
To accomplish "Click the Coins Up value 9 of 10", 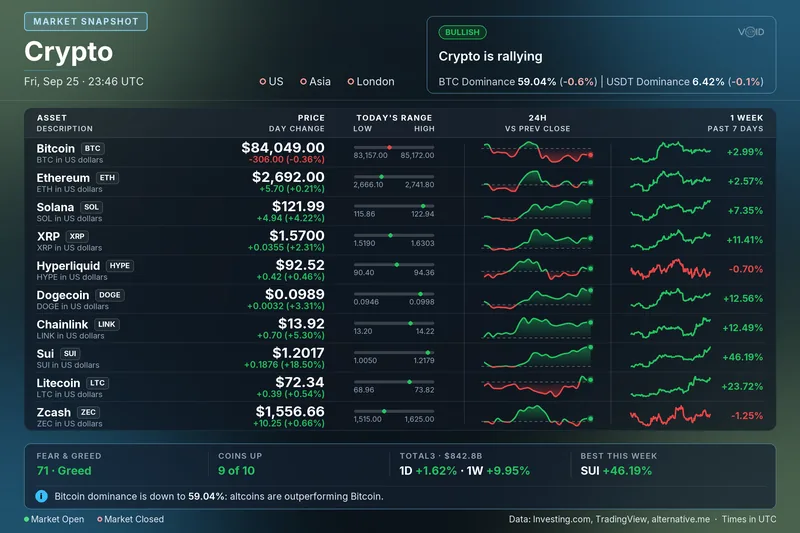I will click(236, 471).
